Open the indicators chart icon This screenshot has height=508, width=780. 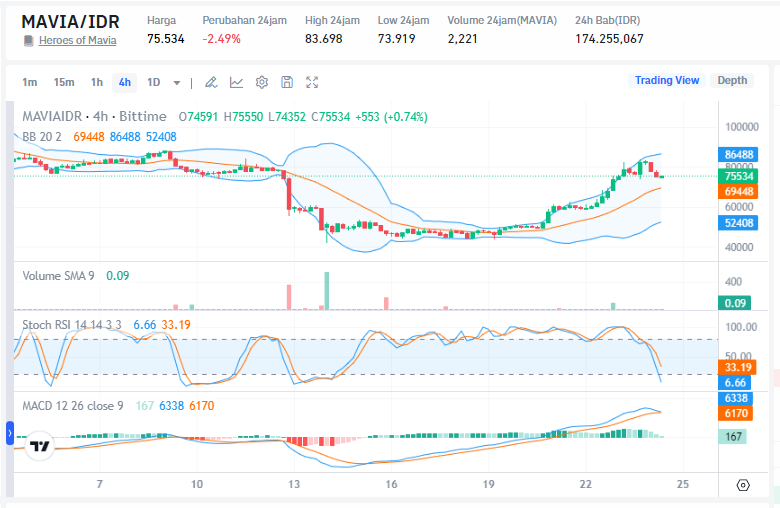pos(236,82)
